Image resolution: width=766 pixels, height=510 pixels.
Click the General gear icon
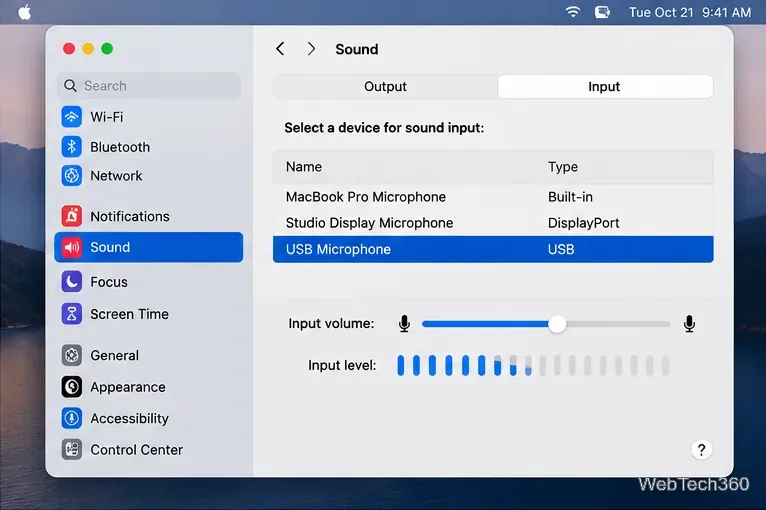72,355
